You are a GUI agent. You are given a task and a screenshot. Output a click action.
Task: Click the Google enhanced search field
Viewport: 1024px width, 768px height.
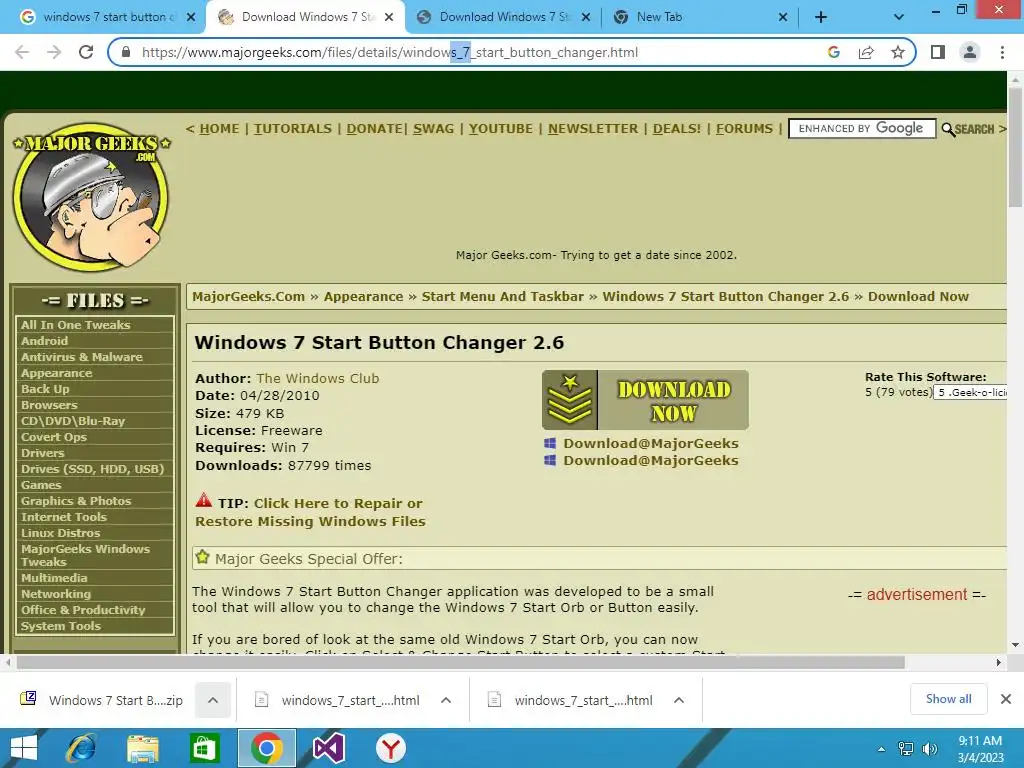click(862, 129)
